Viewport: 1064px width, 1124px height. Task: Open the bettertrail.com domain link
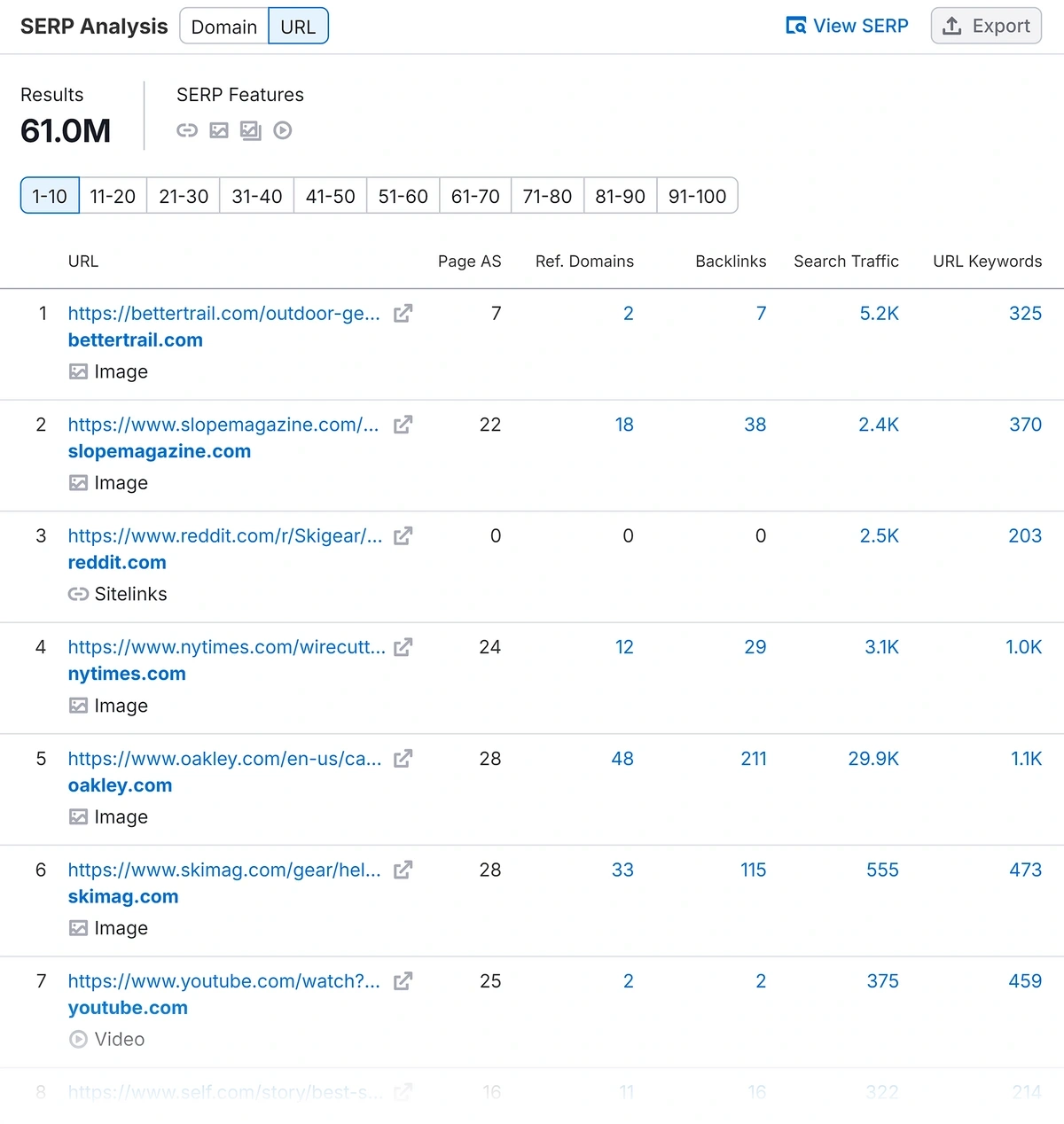click(136, 340)
